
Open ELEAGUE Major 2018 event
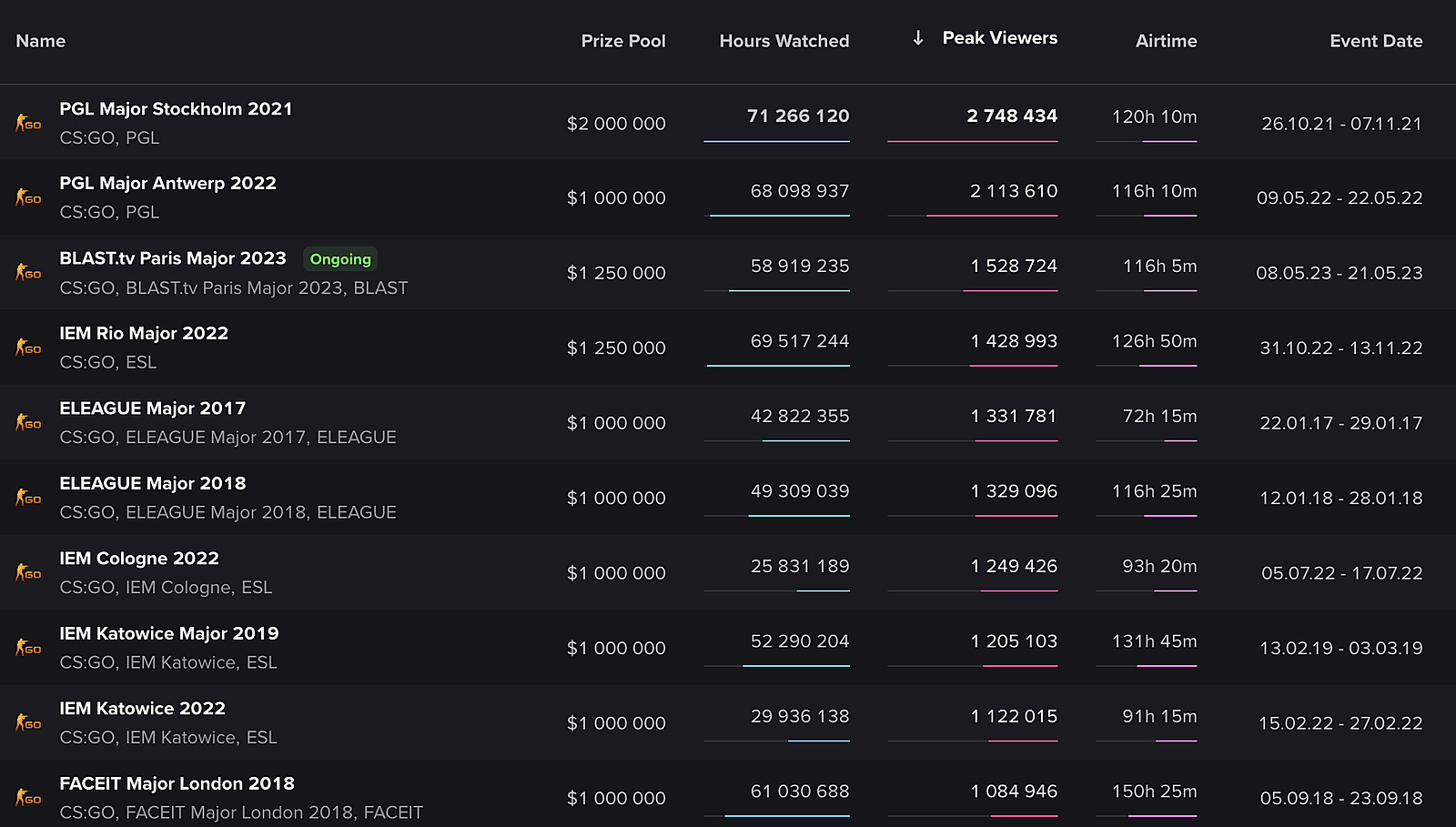pyautogui.click(x=153, y=484)
